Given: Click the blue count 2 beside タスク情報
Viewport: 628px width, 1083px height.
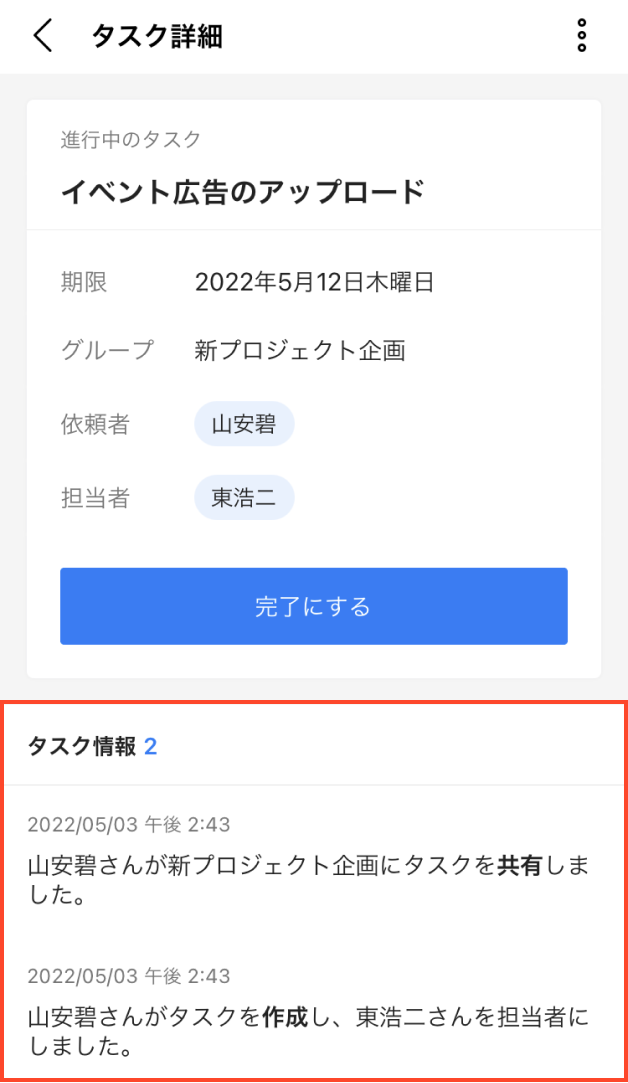Looking at the screenshot, I should 151,746.
